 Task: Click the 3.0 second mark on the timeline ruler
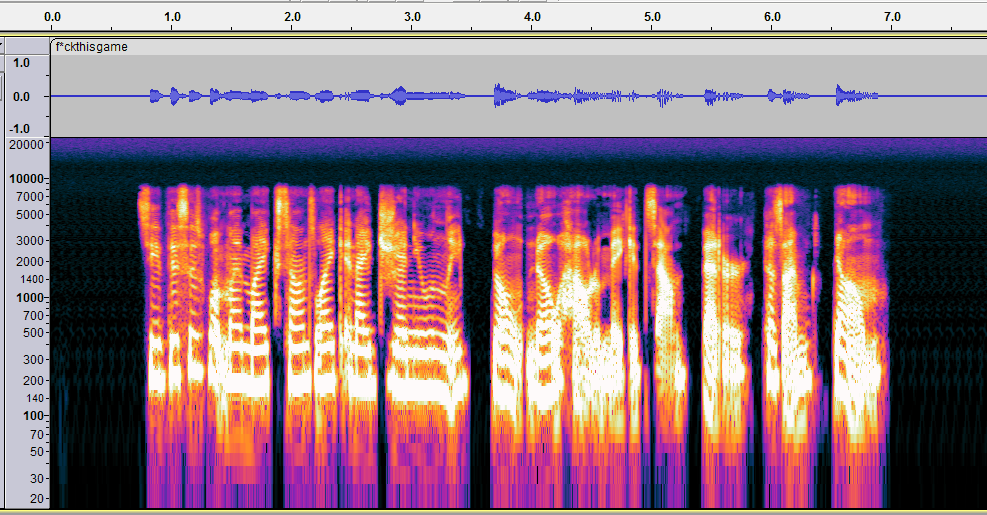point(412,17)
